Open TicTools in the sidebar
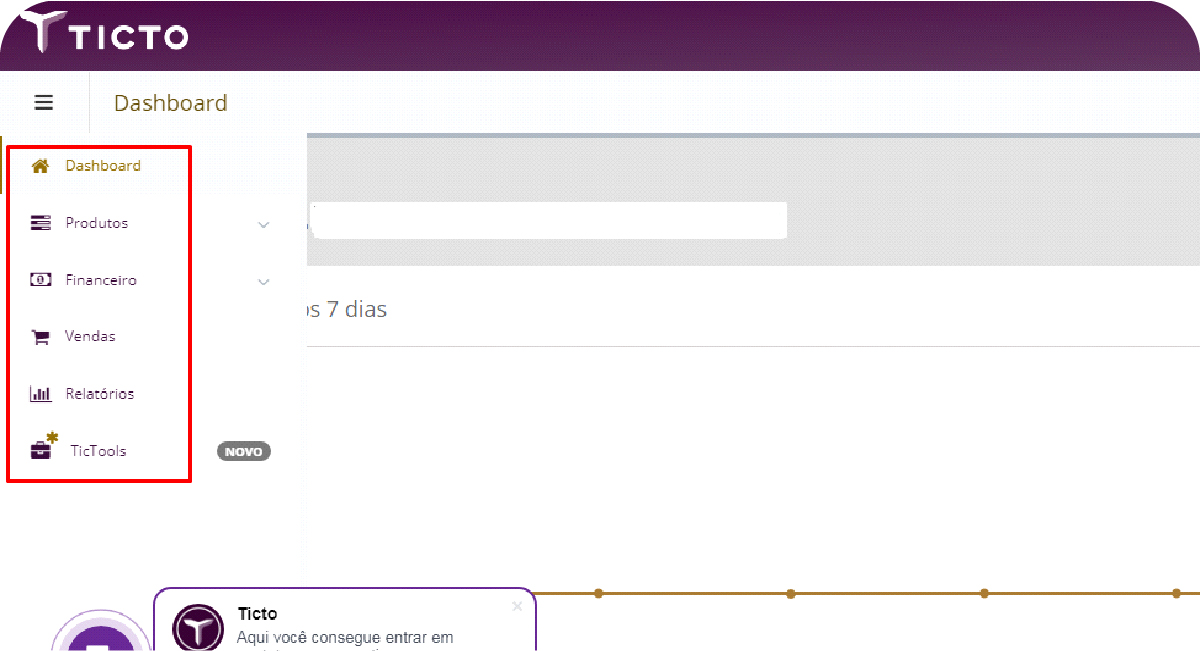1200x651 pixels. click(99, 451)
